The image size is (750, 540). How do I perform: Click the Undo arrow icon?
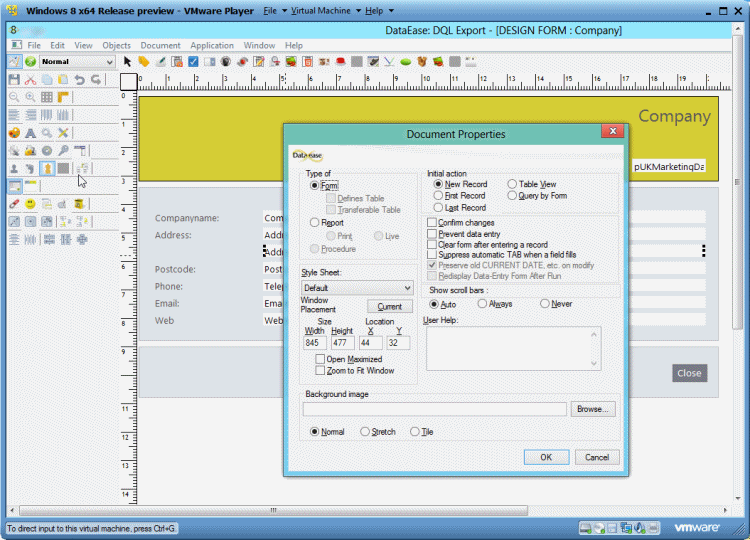coord(79,79)
